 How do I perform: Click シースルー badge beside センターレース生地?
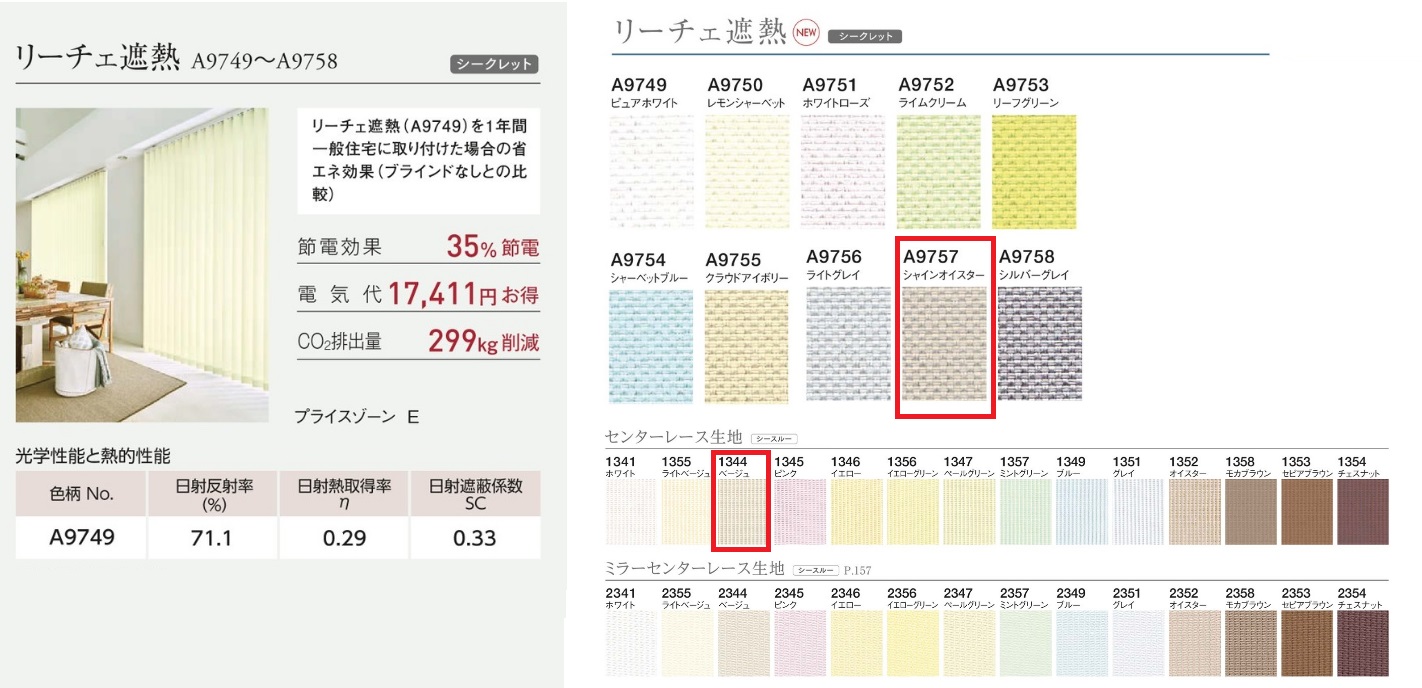[775, 438]
